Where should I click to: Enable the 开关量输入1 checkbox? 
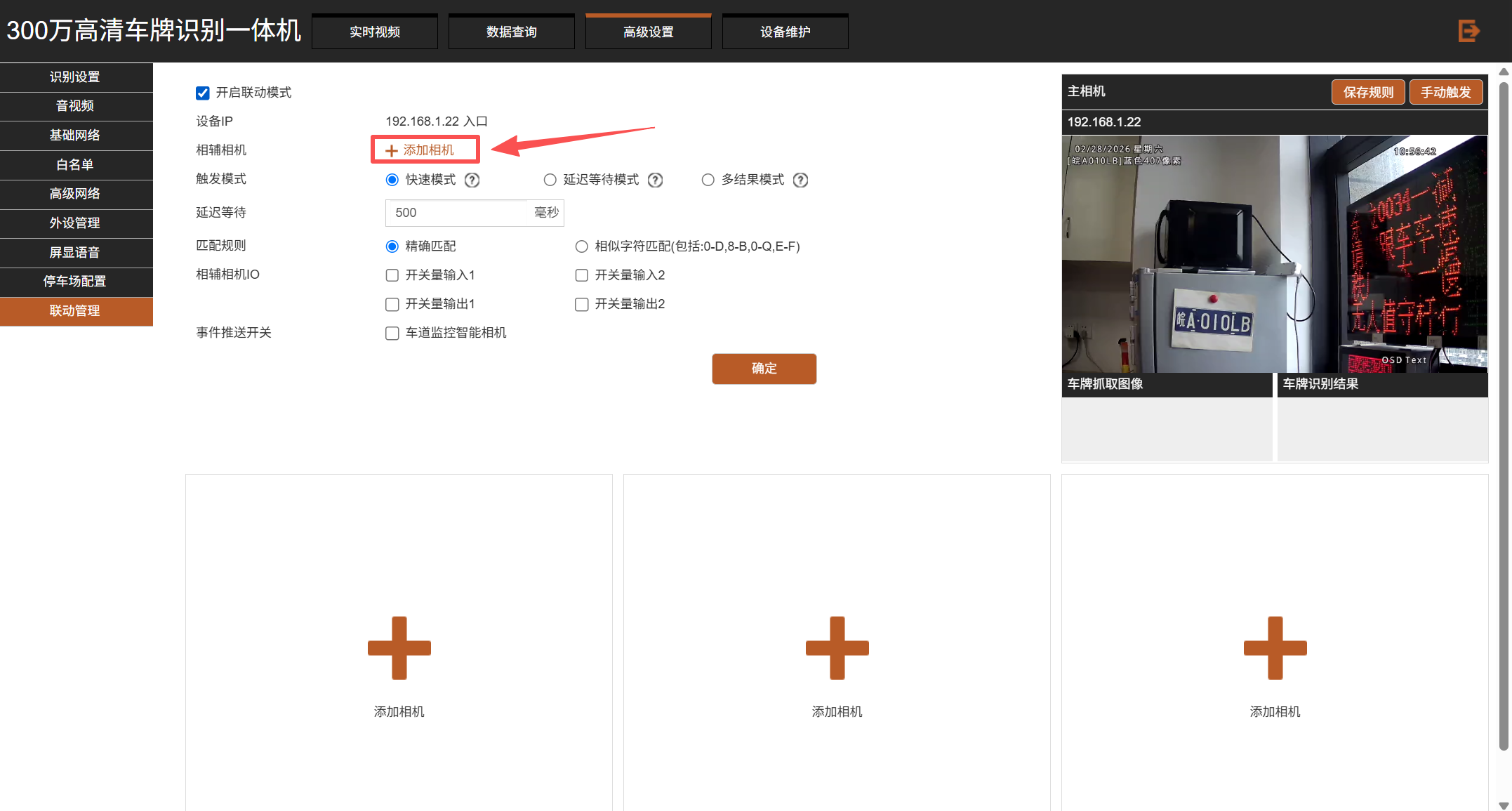pos(392,275)
